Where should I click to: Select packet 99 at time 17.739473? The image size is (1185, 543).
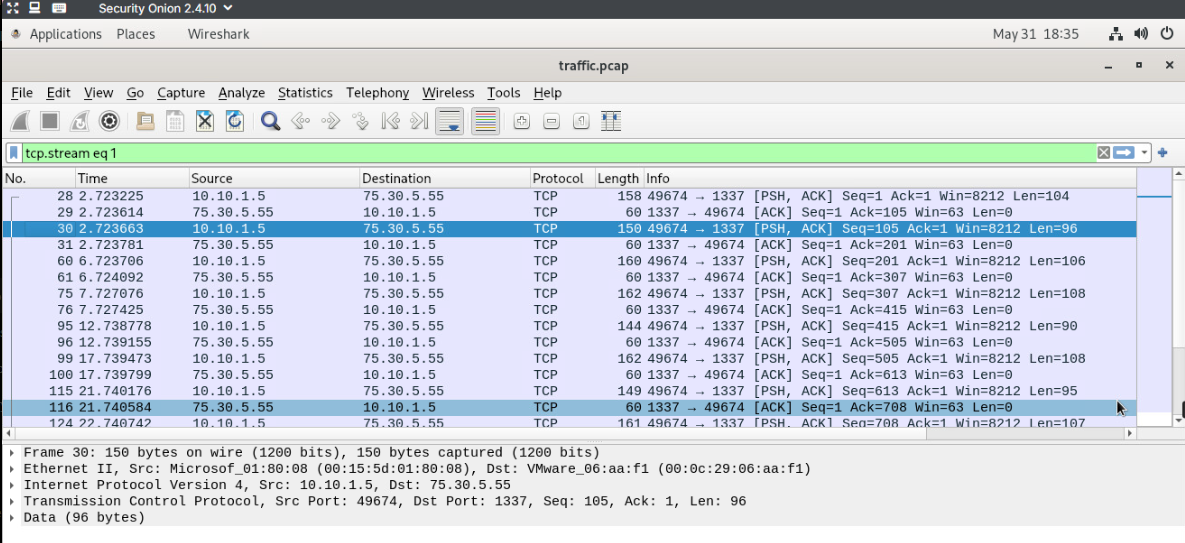pos(569,359)
